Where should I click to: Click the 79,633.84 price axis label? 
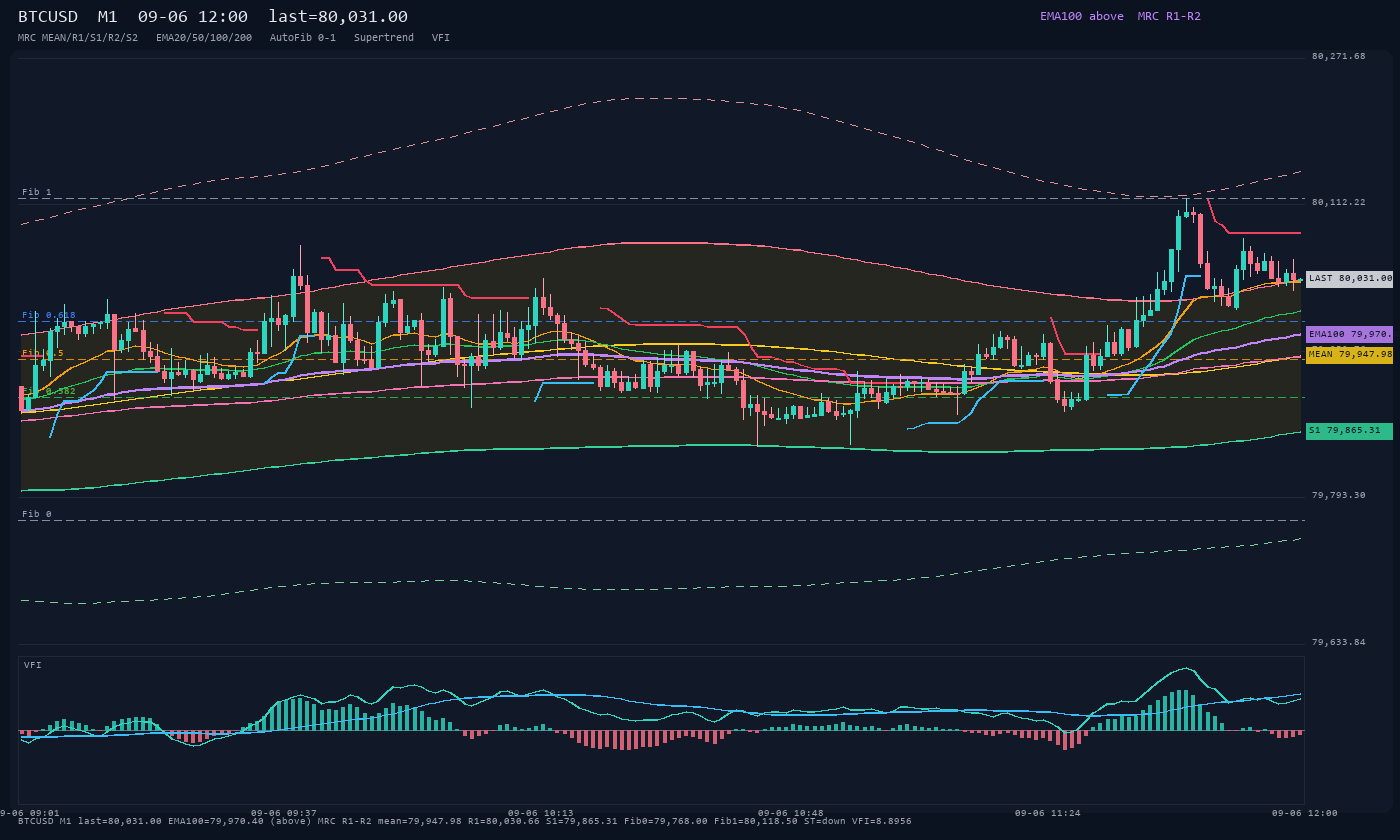coord(1339,642)
